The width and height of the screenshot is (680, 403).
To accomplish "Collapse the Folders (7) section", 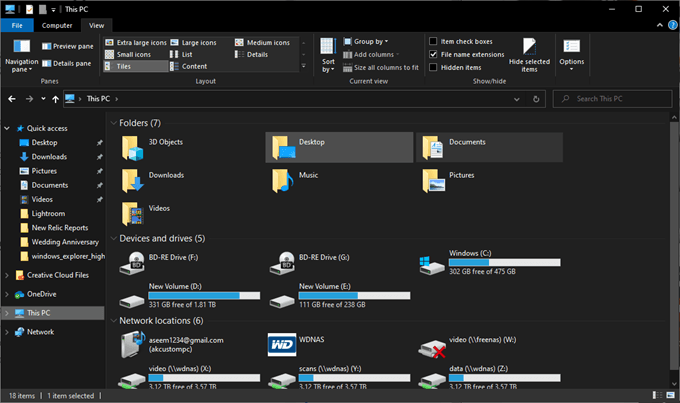I will (112, 123).
